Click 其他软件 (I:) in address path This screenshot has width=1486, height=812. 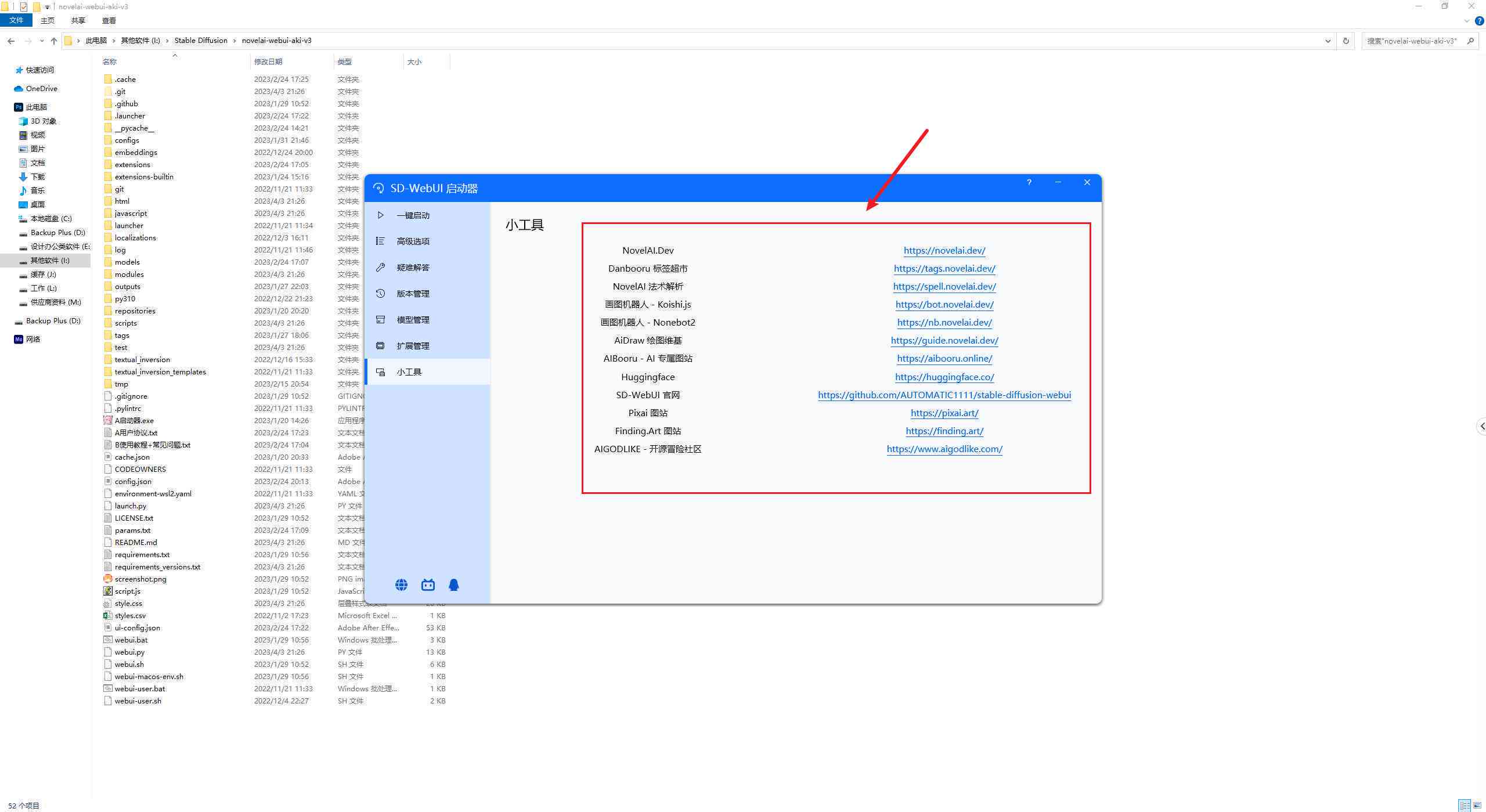point(140,41)
